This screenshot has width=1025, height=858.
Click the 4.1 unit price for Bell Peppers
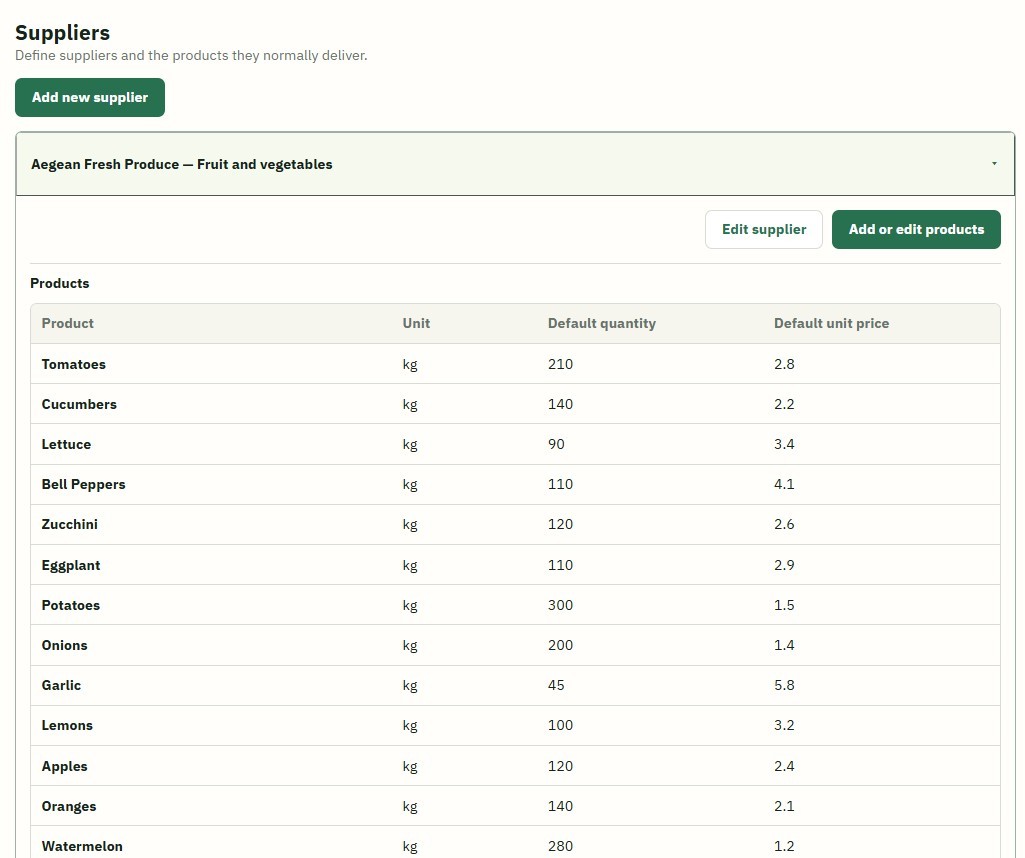click(x=784, y=484)
